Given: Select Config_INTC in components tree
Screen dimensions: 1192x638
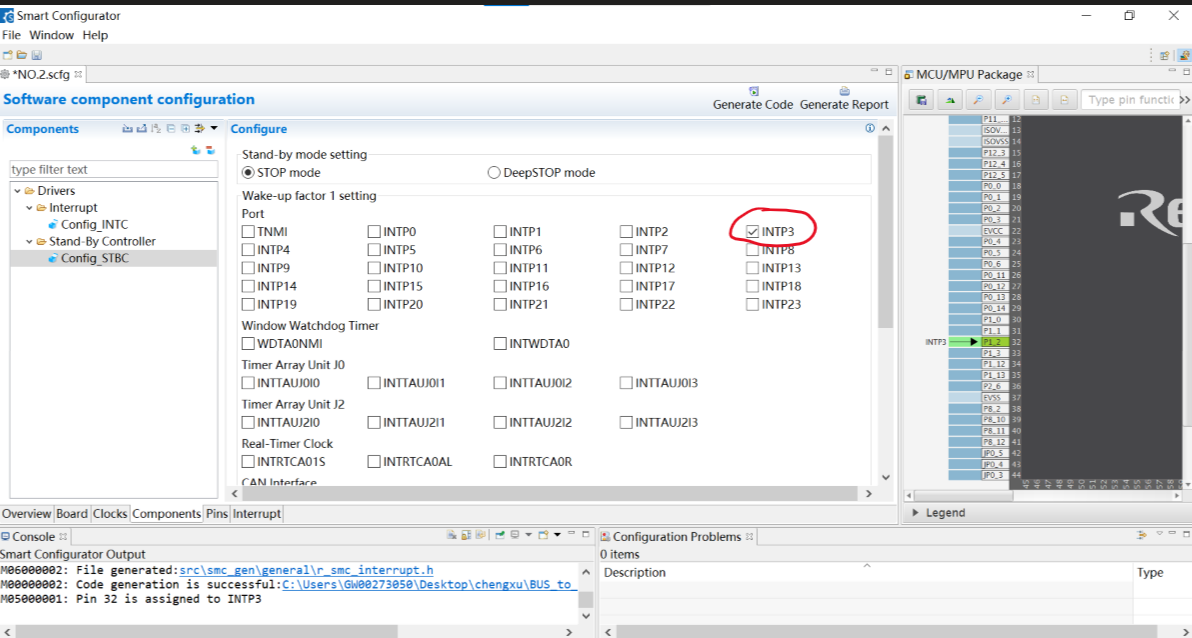Looking at the screenshot, I should 94,224.
